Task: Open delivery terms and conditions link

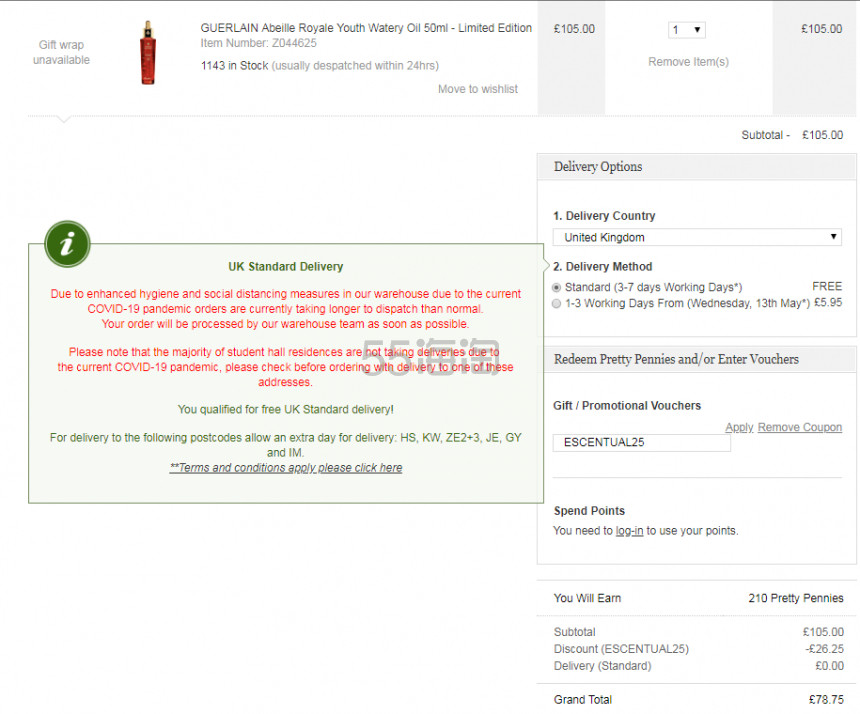Action: (x=286, y=468)
